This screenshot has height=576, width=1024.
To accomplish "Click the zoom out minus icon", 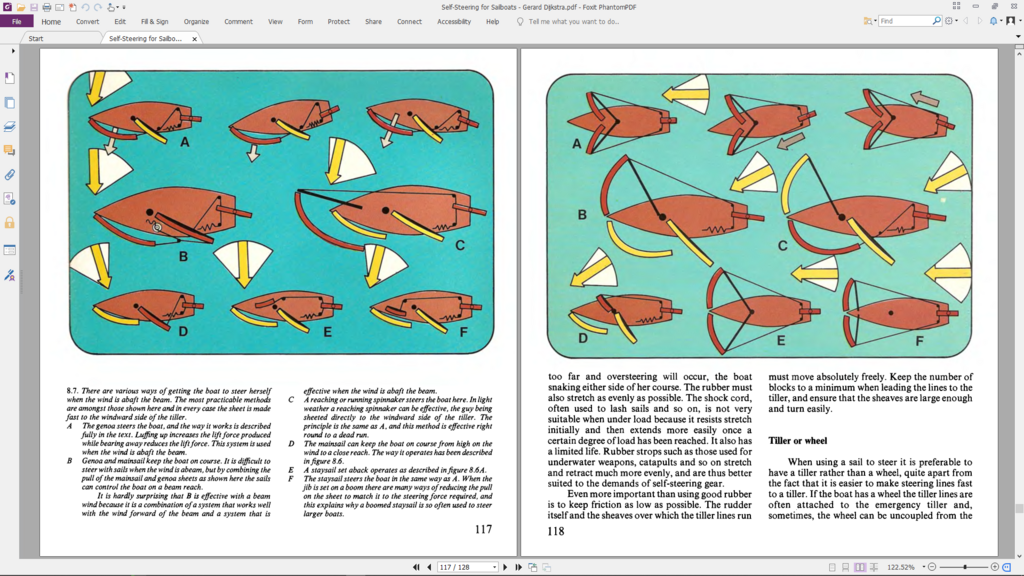I will click(932, 567).
